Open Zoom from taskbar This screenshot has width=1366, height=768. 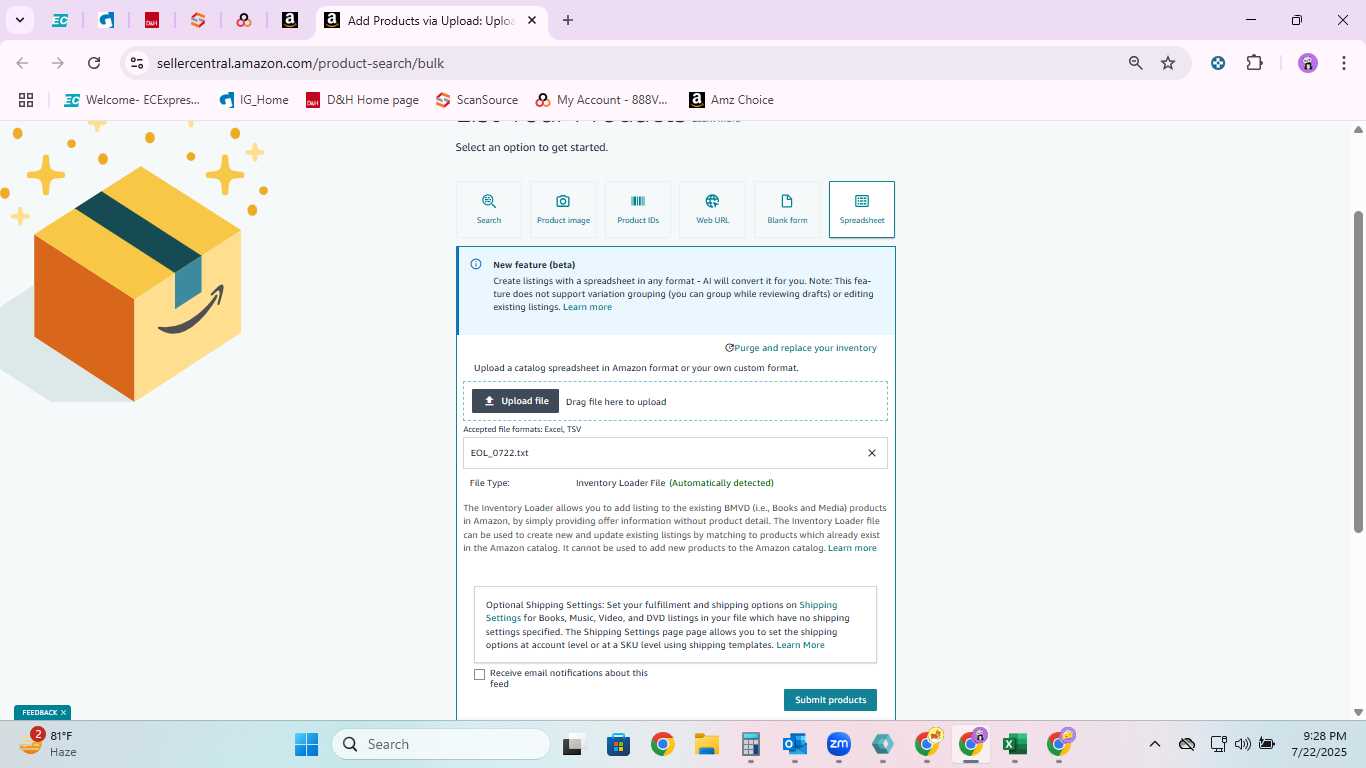click(838, 744)
